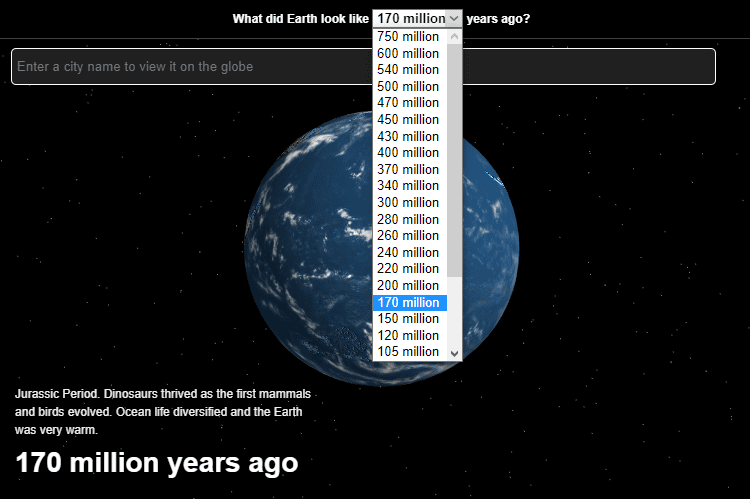Screen dimensions: 750x499
Task: Click the highlighted 170 million option
Action: coord(410,302)
